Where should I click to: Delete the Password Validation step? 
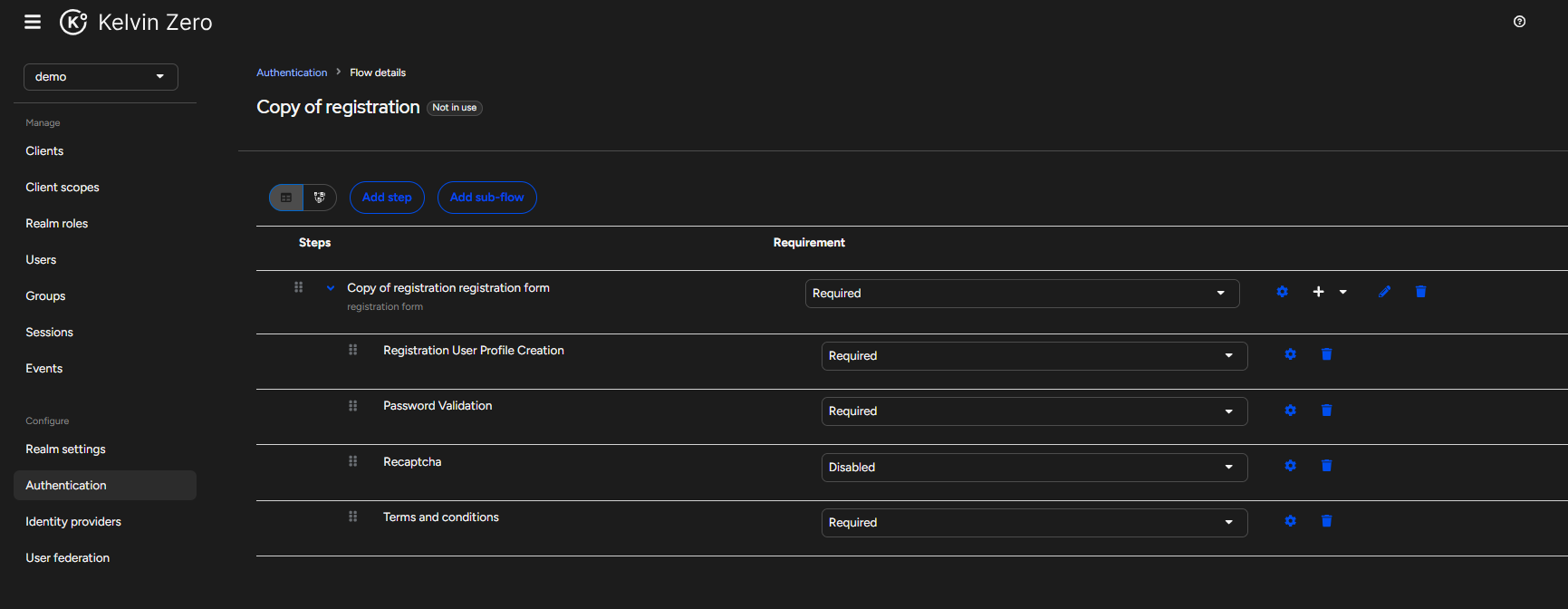tap(1326, 411)
